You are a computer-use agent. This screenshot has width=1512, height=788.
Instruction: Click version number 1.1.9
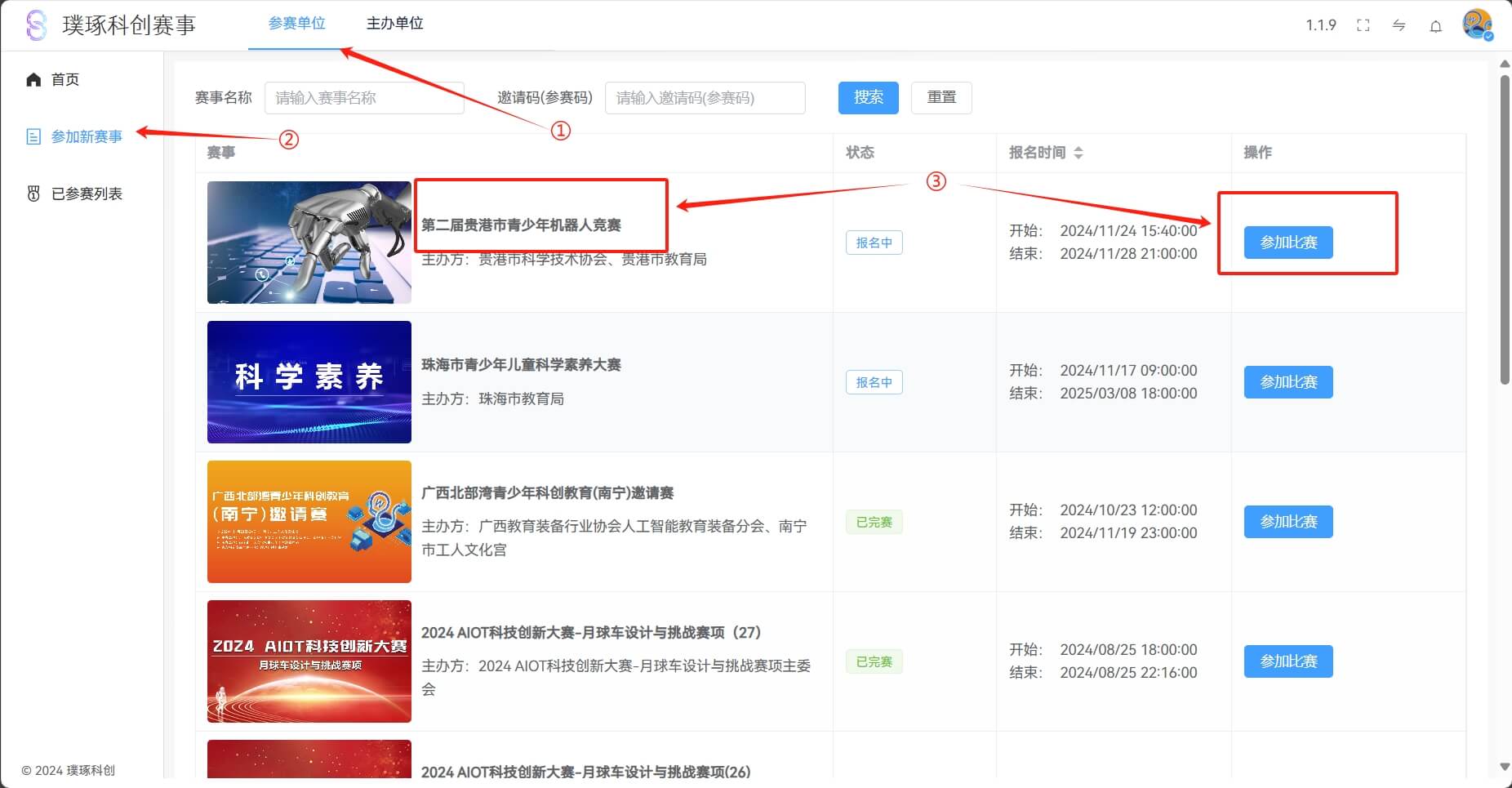click(x=1321, y=25)
